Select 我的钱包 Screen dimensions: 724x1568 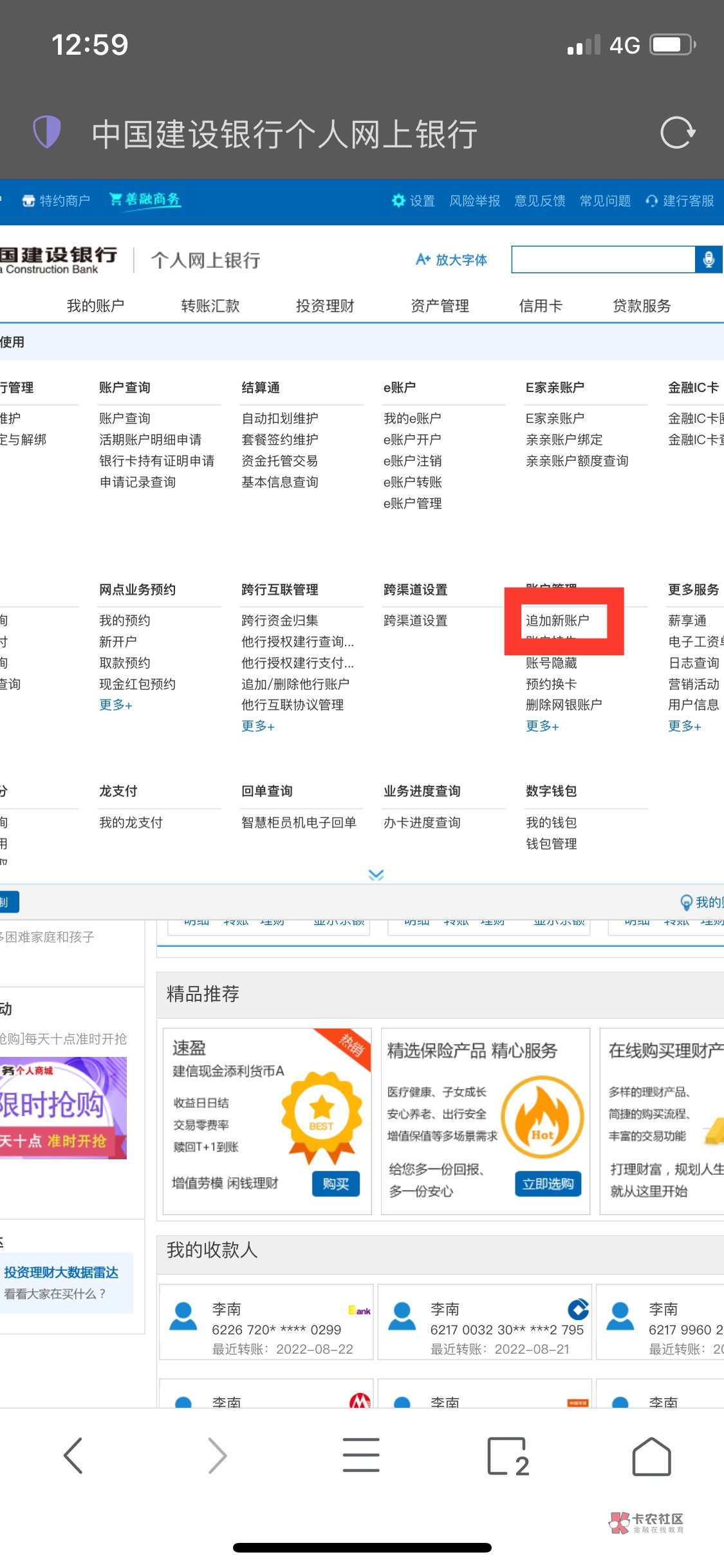click(x=552, y=823)
